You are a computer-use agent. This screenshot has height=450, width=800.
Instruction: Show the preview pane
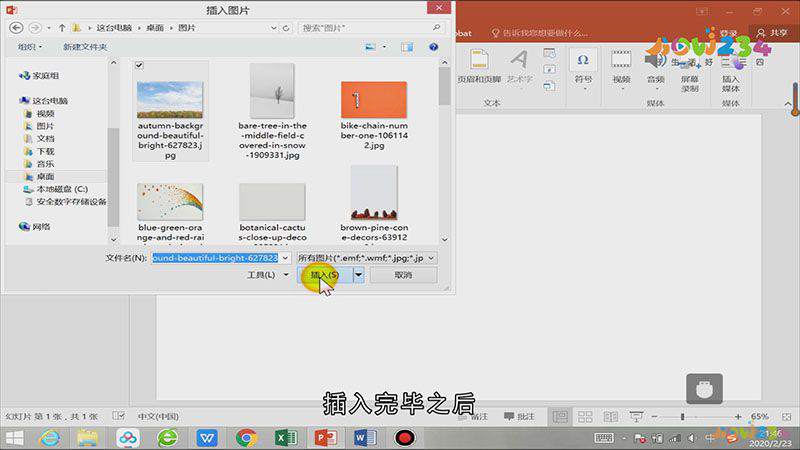coord(407,47)
